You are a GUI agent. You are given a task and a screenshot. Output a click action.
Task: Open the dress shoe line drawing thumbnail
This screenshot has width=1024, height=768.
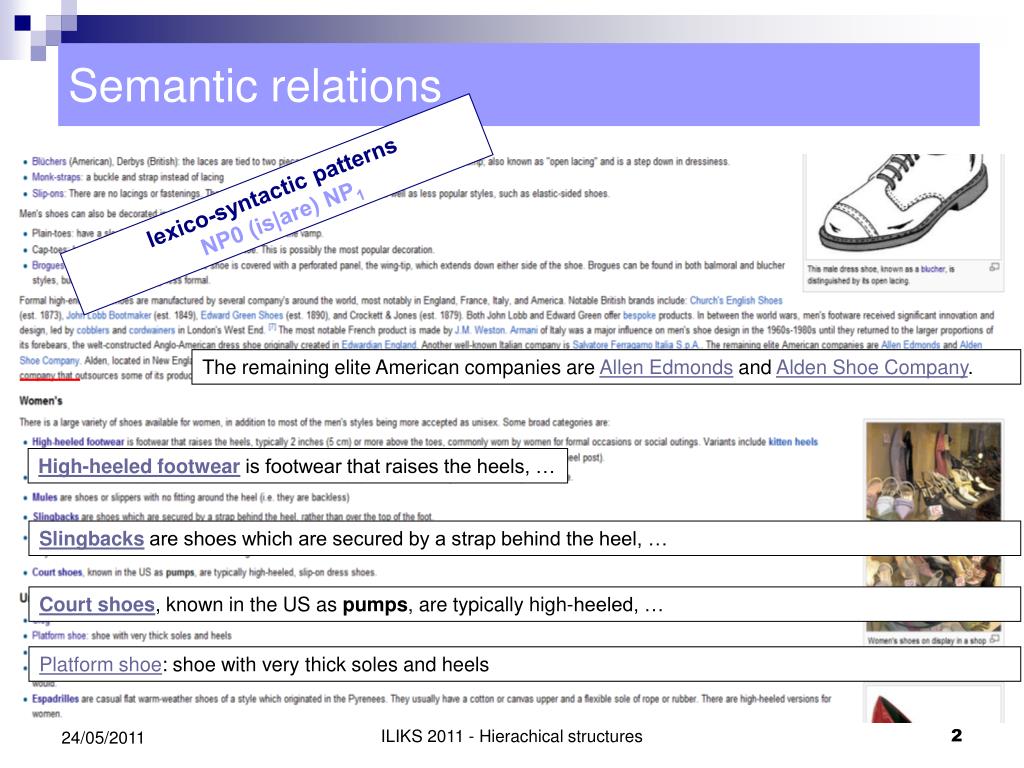(904, 206)
